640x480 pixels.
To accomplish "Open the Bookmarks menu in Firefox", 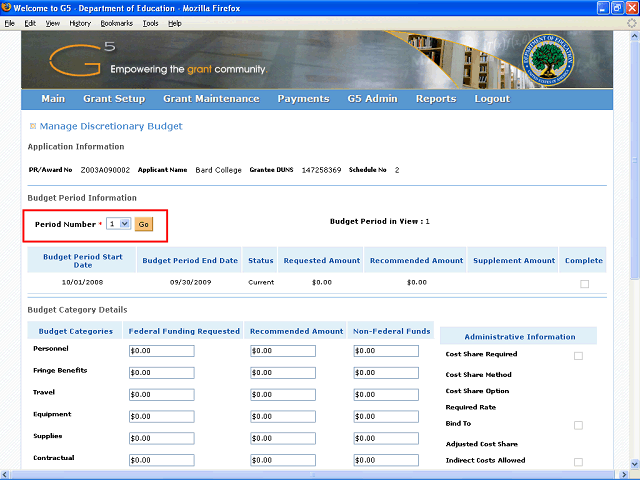I will pyautogui.click(x=116, y=23).
